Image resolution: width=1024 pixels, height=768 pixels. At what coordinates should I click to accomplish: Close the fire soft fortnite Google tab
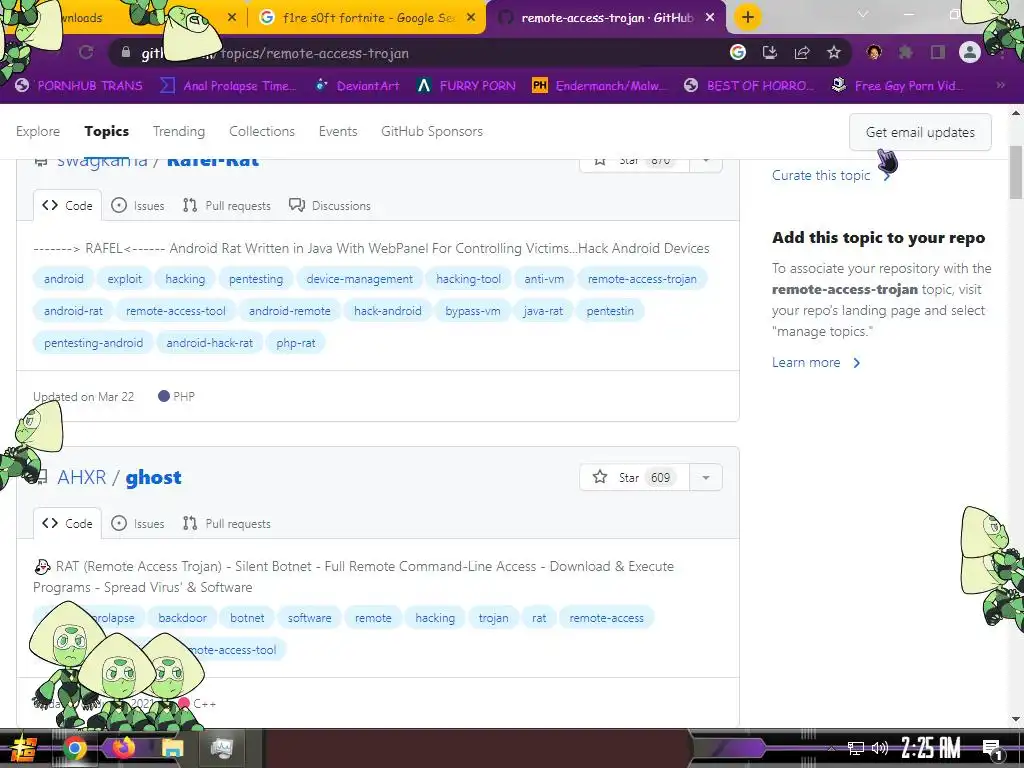(471, 18)
